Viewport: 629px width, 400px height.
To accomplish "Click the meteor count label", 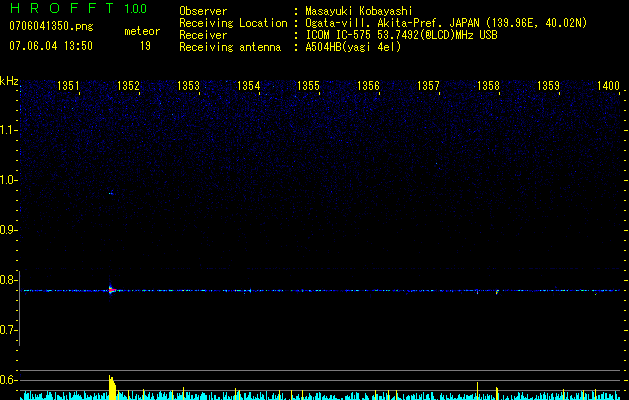I will (x=142, y=31).
